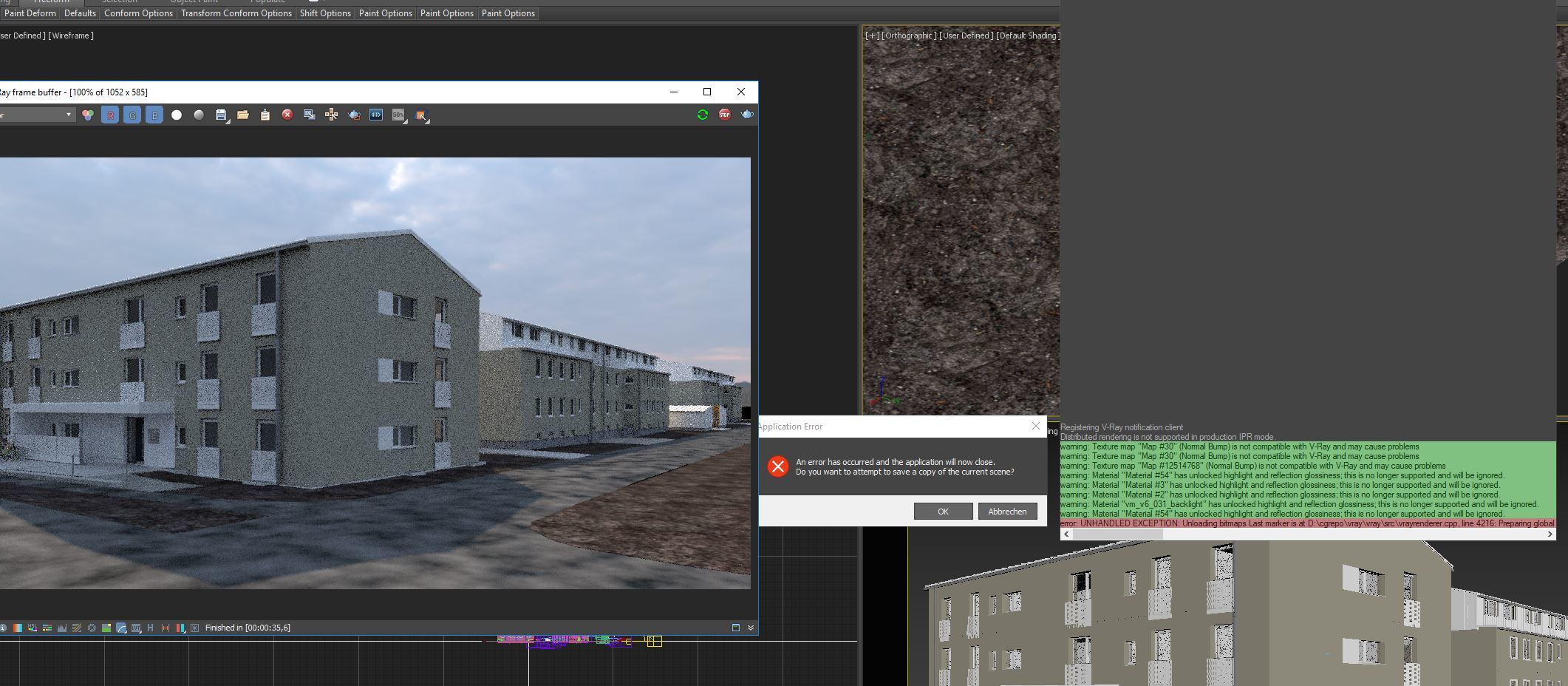Open the first Paint Options tab after Shift Options

[x=386, y=13]
